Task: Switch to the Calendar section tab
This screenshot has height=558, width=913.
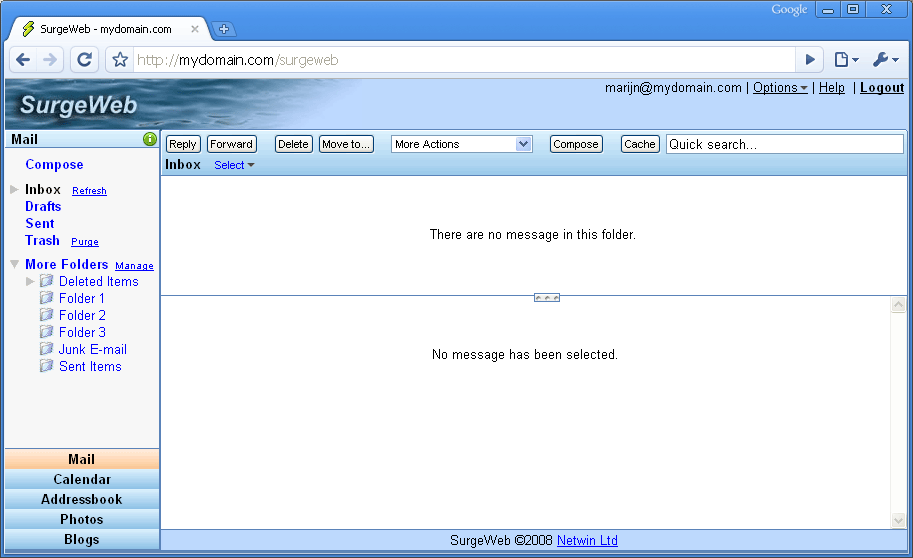Action: [x=82, y=479]
